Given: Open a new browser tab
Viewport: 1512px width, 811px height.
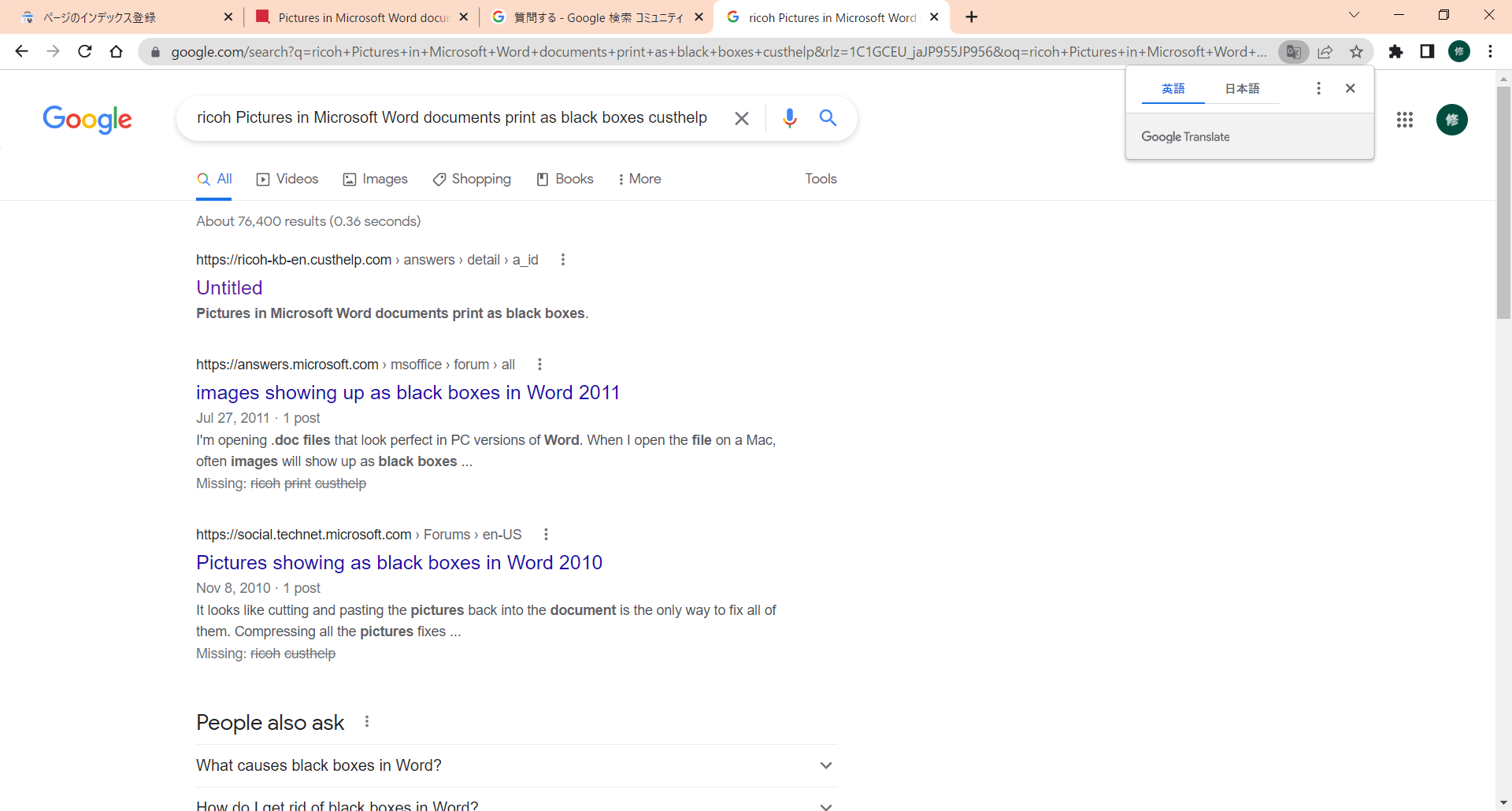Looking at the screenshot, I should 972,17.
